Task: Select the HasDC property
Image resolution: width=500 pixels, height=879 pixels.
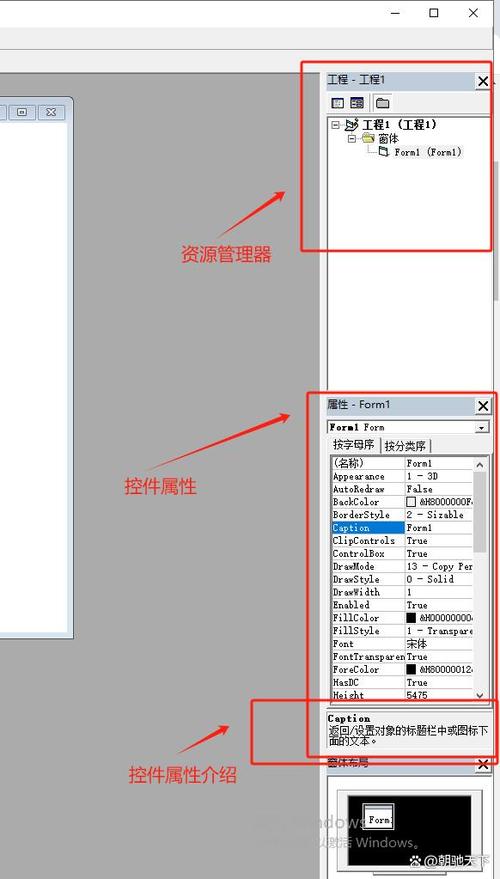Action: 368,682
